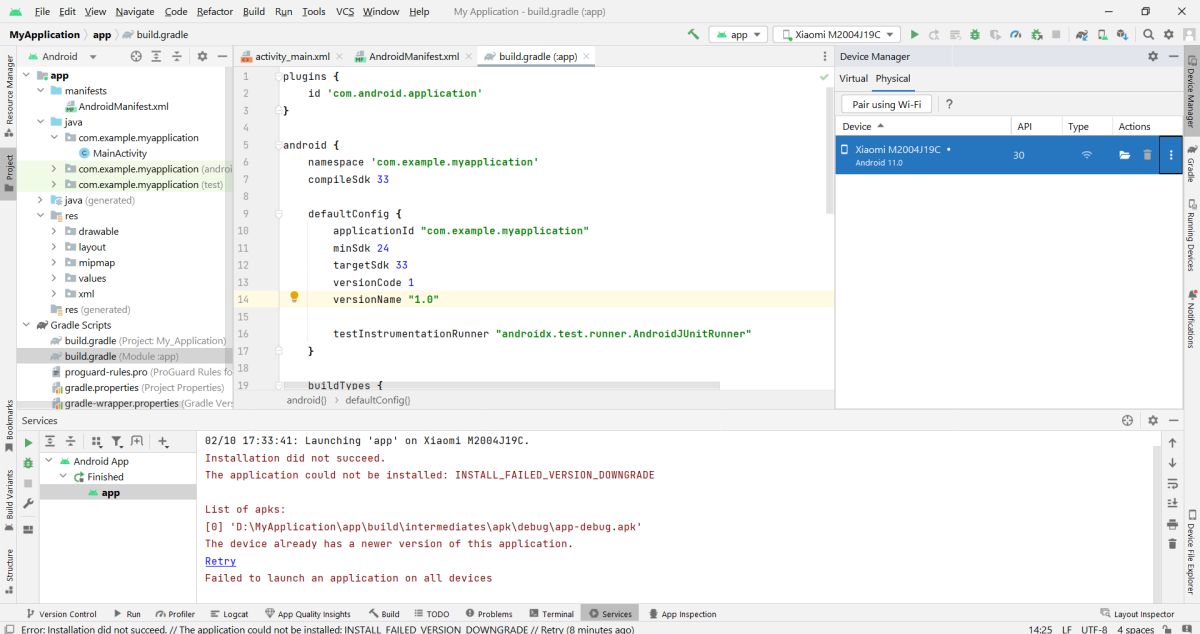Click the print icon in console sidebar

(x=1172, y=523)
